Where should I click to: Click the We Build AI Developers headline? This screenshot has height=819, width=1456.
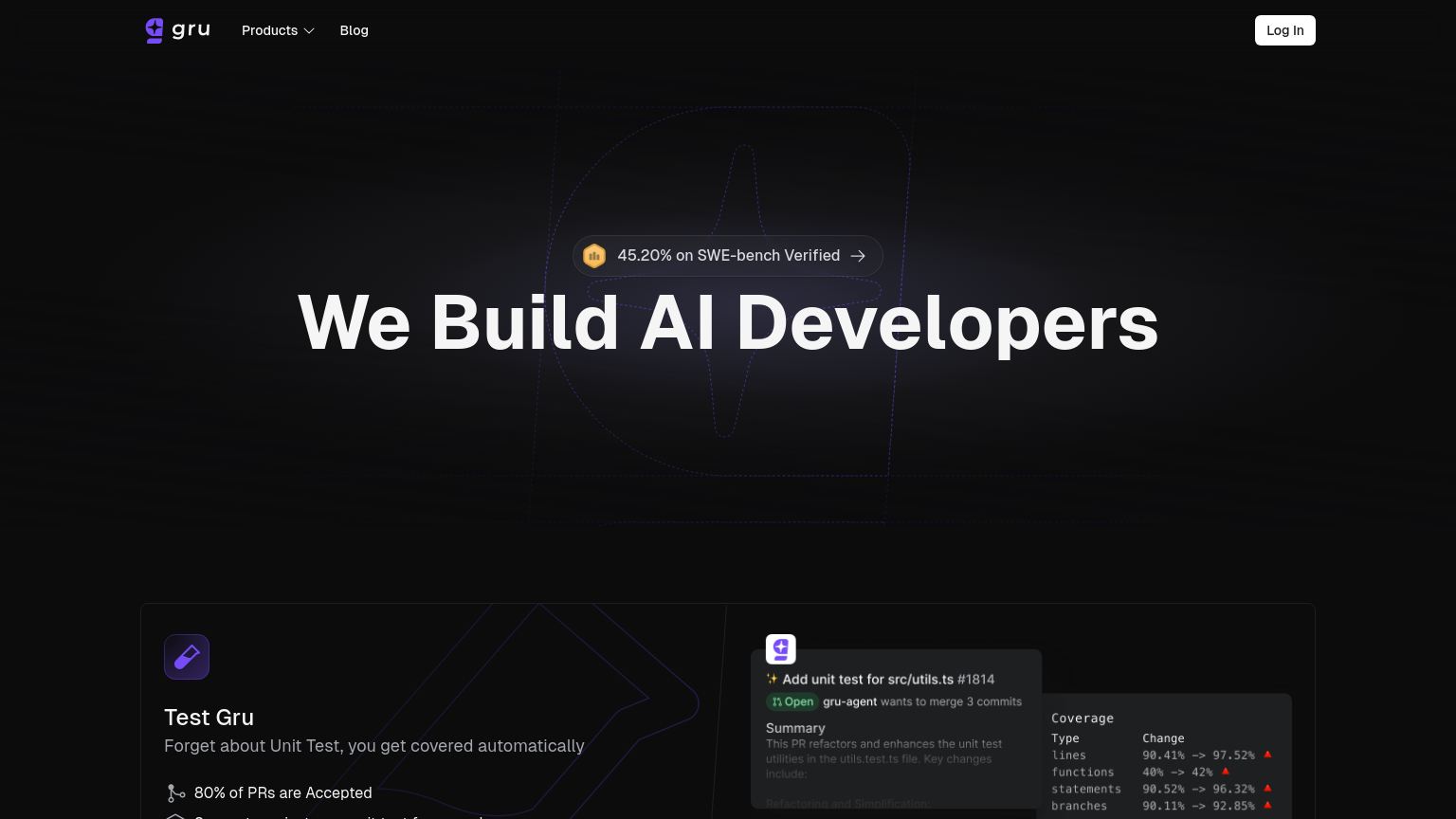pos(728,323)
